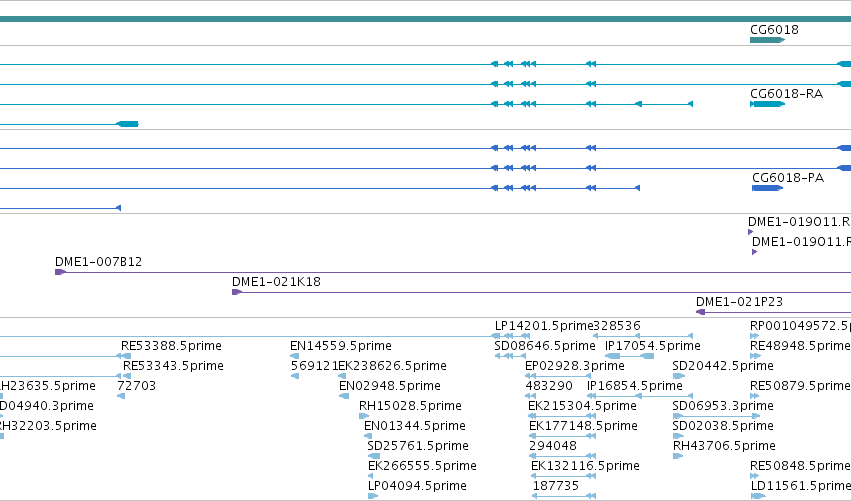The height and width of the screenshot is (501, 851).
Task: Click the EK132116.5prime EST label
Action: point(585,466)
